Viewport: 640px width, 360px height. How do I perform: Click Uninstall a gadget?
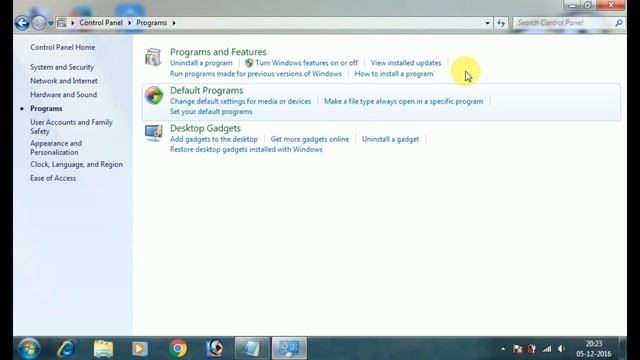390,139
